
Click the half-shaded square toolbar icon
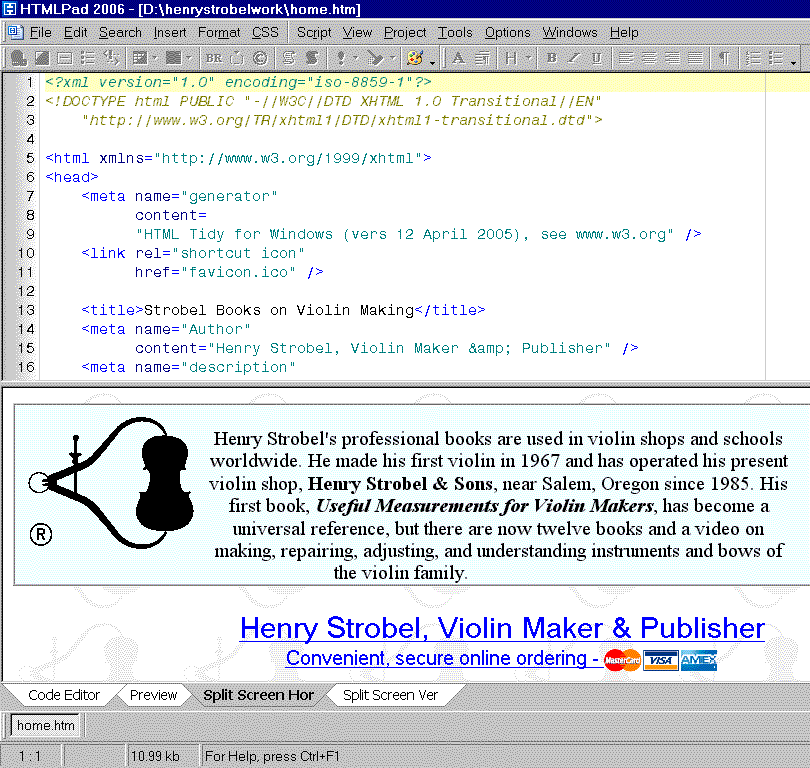(x=42, y=58)
